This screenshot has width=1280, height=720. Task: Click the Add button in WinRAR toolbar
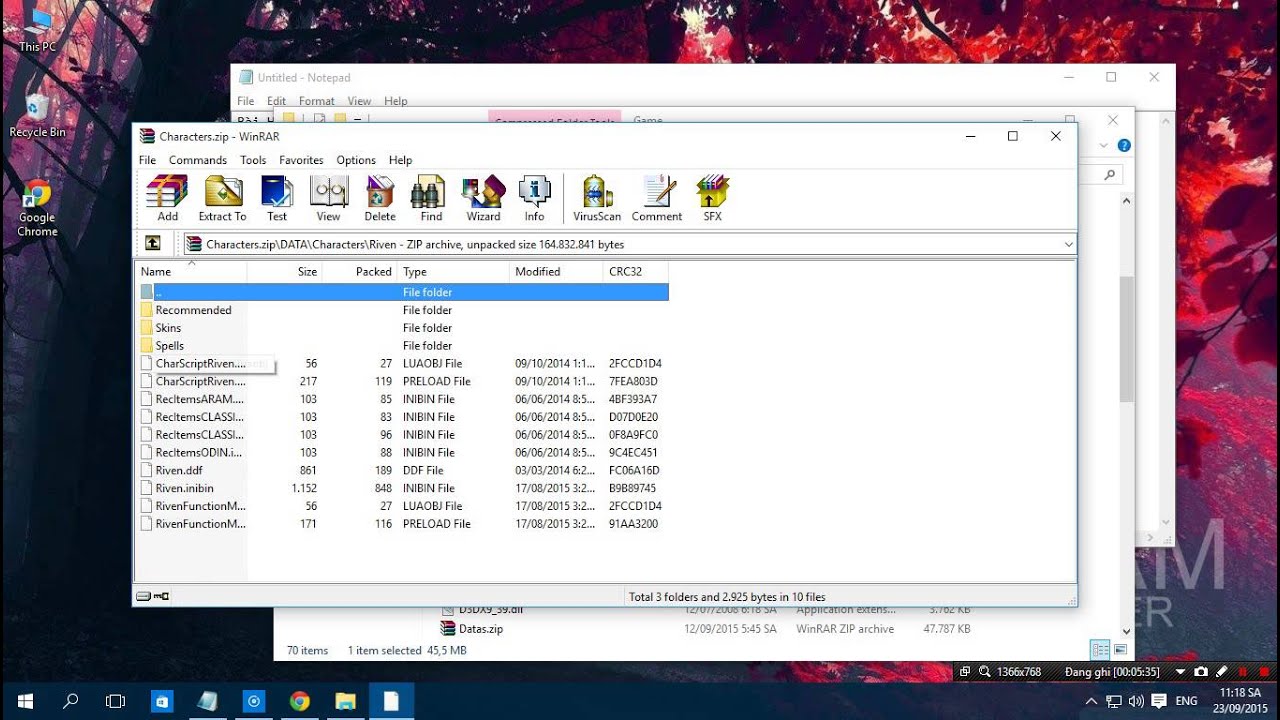tap(167, 198)
